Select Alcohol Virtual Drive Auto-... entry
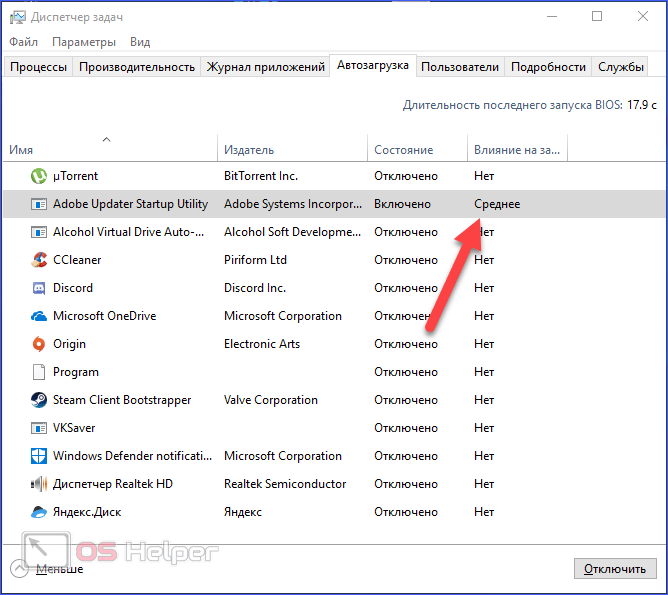The width and height of the screenshot is (668, 595). pyautogui.click(x=128, y=232)
